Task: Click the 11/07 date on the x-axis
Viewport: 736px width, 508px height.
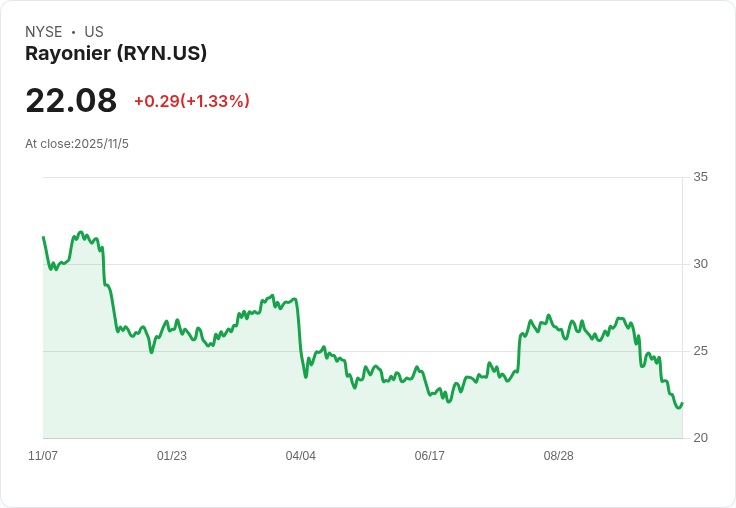Action: (43, 456)
